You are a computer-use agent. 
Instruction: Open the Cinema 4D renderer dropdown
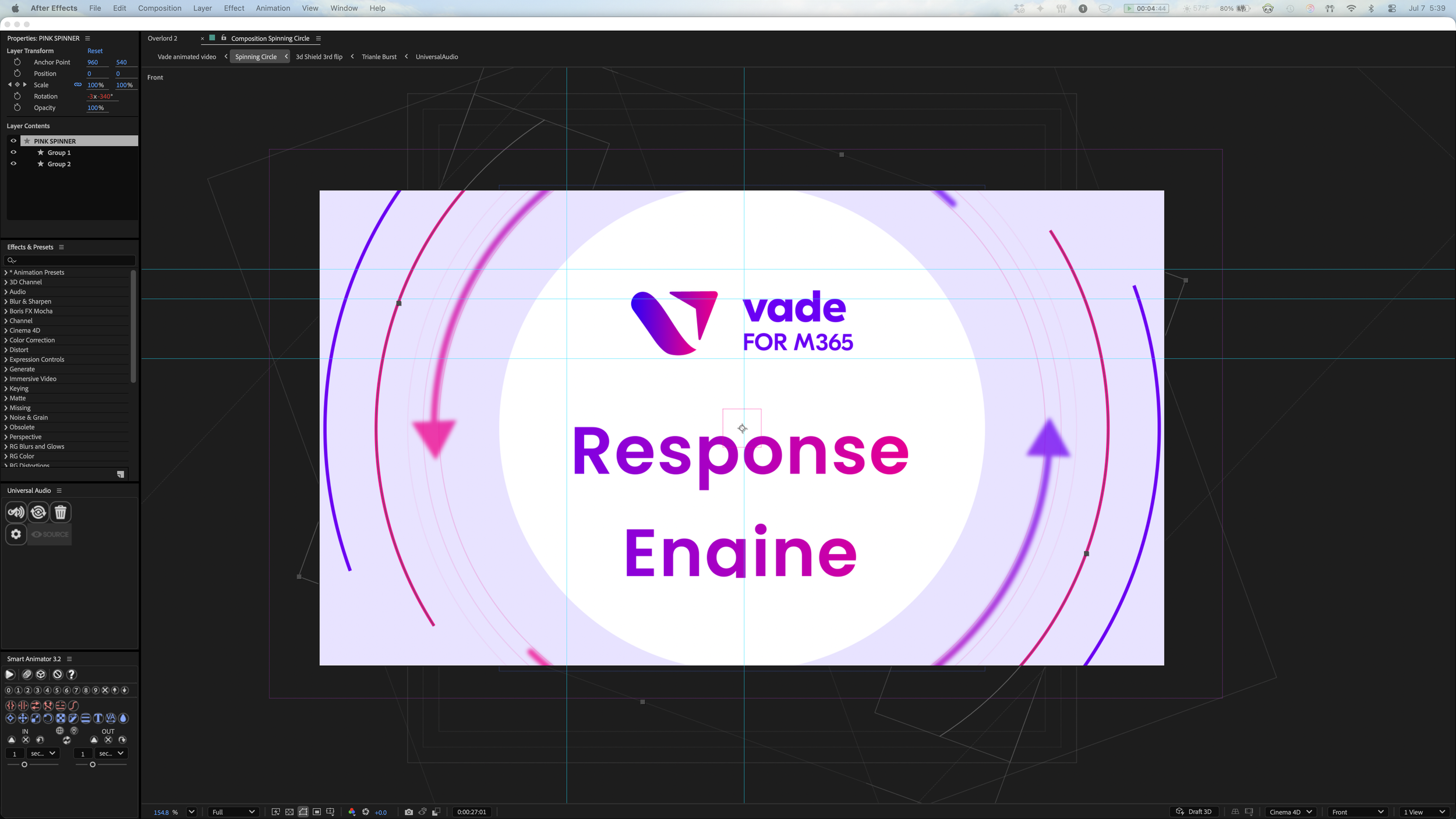1291,812
